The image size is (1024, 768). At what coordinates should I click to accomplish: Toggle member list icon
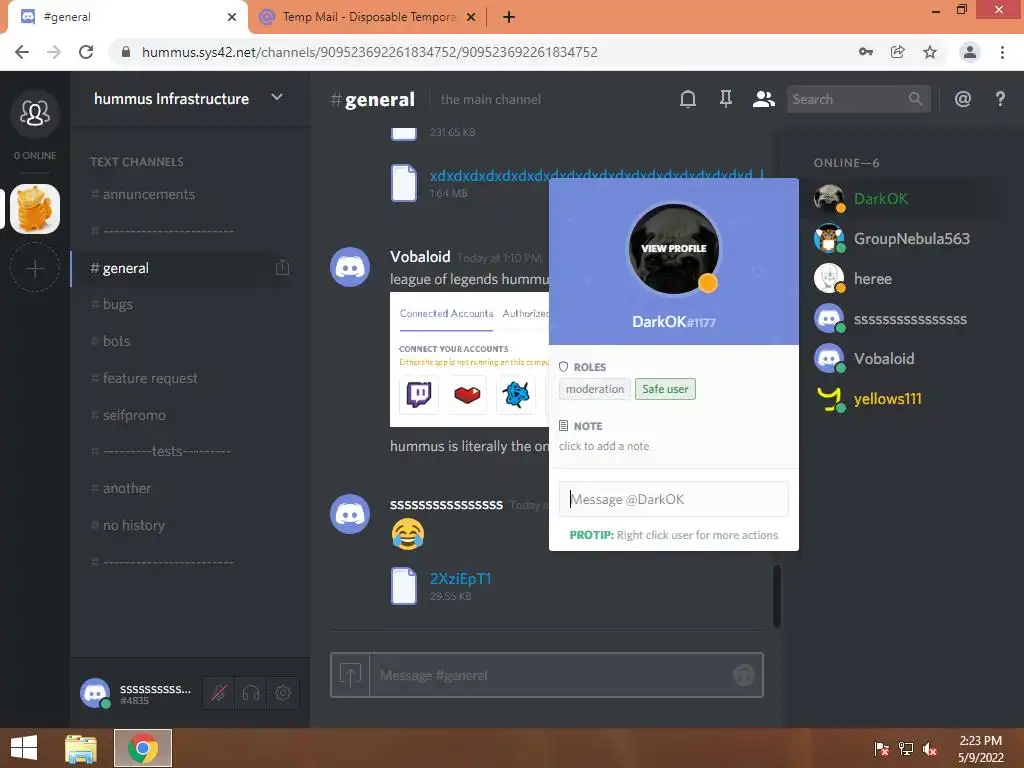click(x=763, y=99)
